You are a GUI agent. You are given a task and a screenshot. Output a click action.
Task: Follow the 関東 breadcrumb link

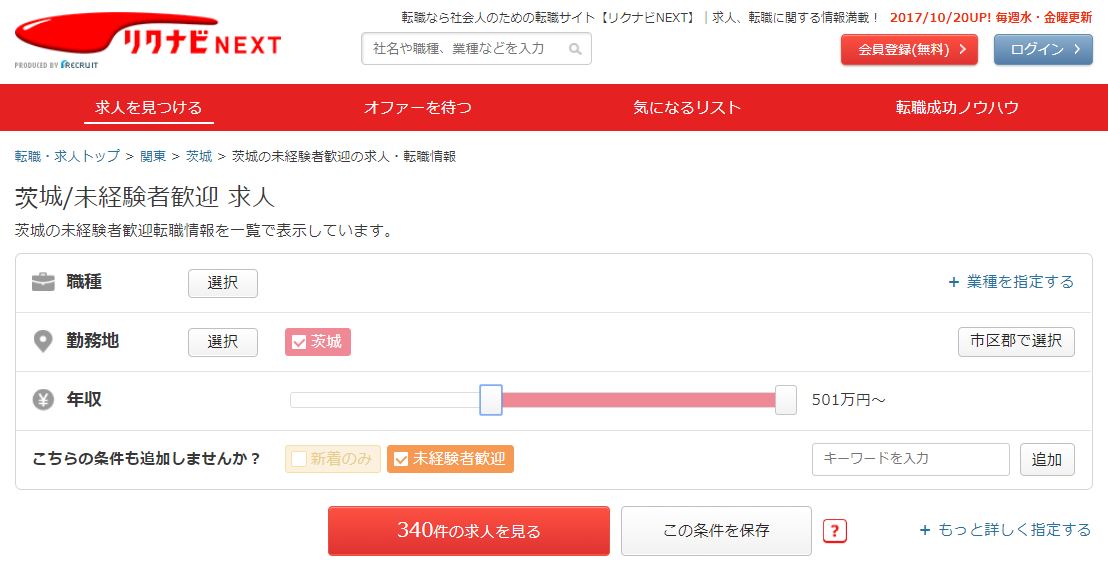point(153,156)
